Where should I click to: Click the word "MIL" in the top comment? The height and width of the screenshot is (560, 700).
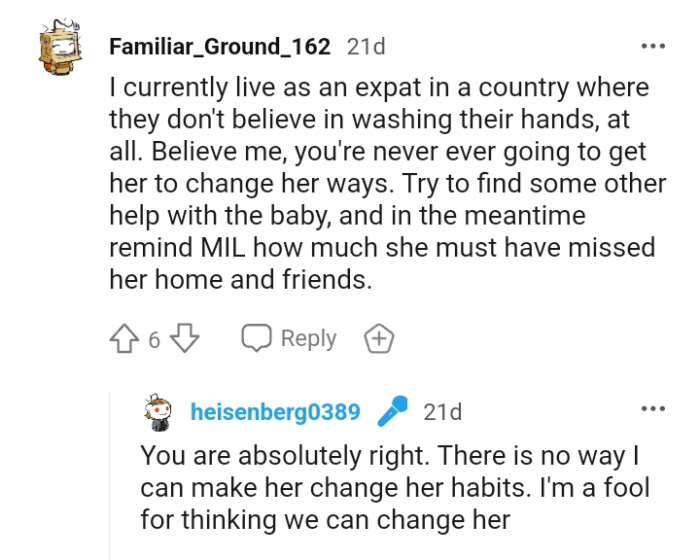pos(217,248)
